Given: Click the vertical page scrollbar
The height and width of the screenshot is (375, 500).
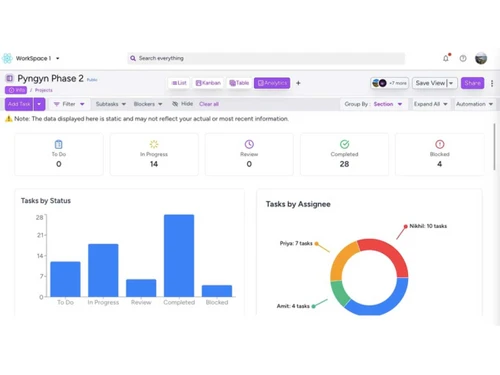Looking at the screenshot, I should click(x=494, y=147).
